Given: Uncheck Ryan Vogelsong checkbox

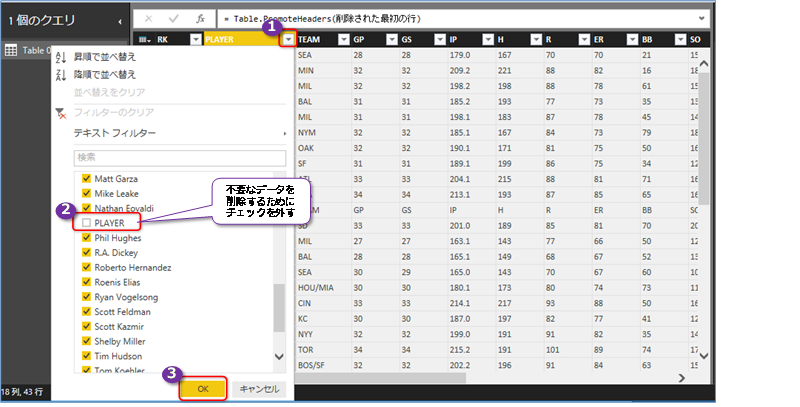Looking at the screenshot, I should (x=86, y=297).
